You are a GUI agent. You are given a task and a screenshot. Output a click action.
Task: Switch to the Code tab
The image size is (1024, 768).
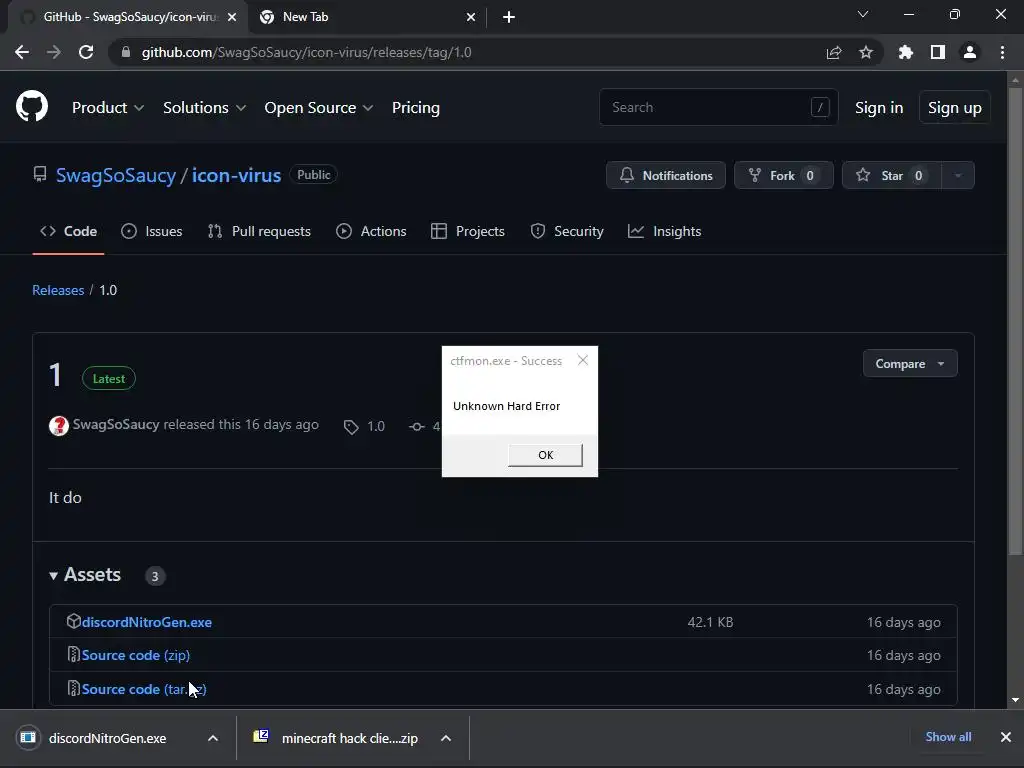(x=69, y=231)
